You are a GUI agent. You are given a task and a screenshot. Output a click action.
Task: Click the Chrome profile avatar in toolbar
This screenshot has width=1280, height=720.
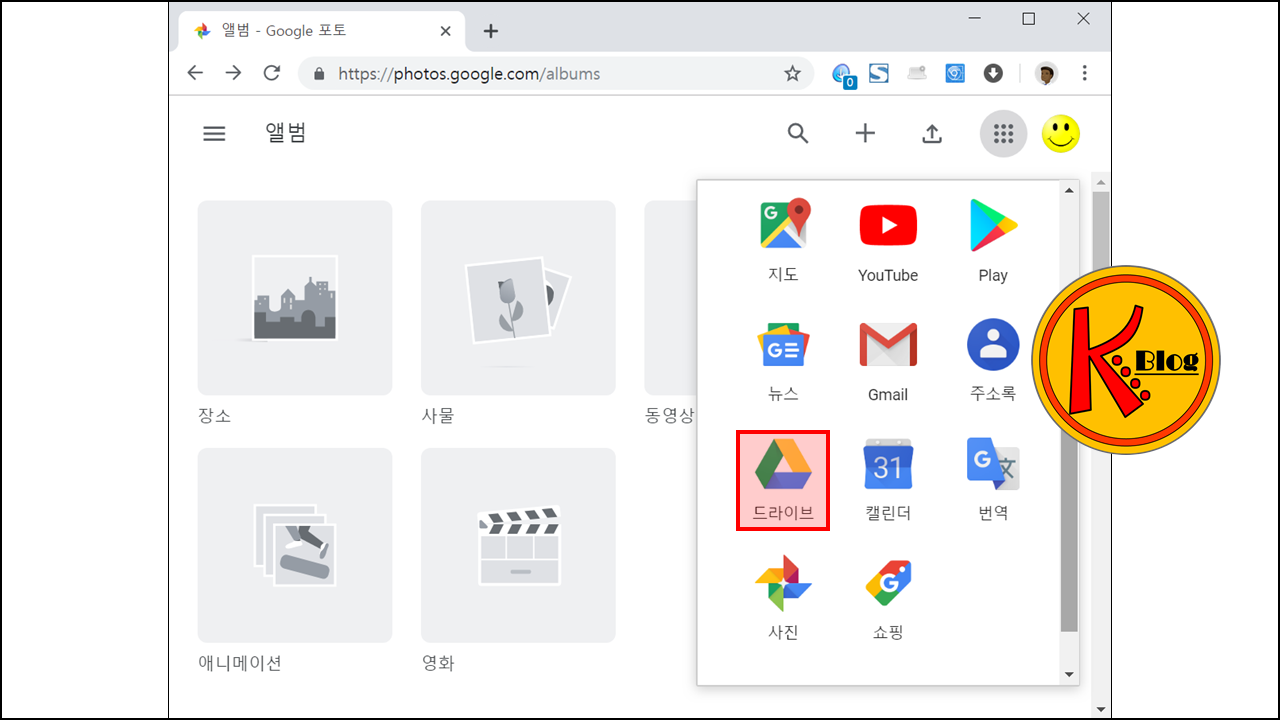tap(1047, 73)
